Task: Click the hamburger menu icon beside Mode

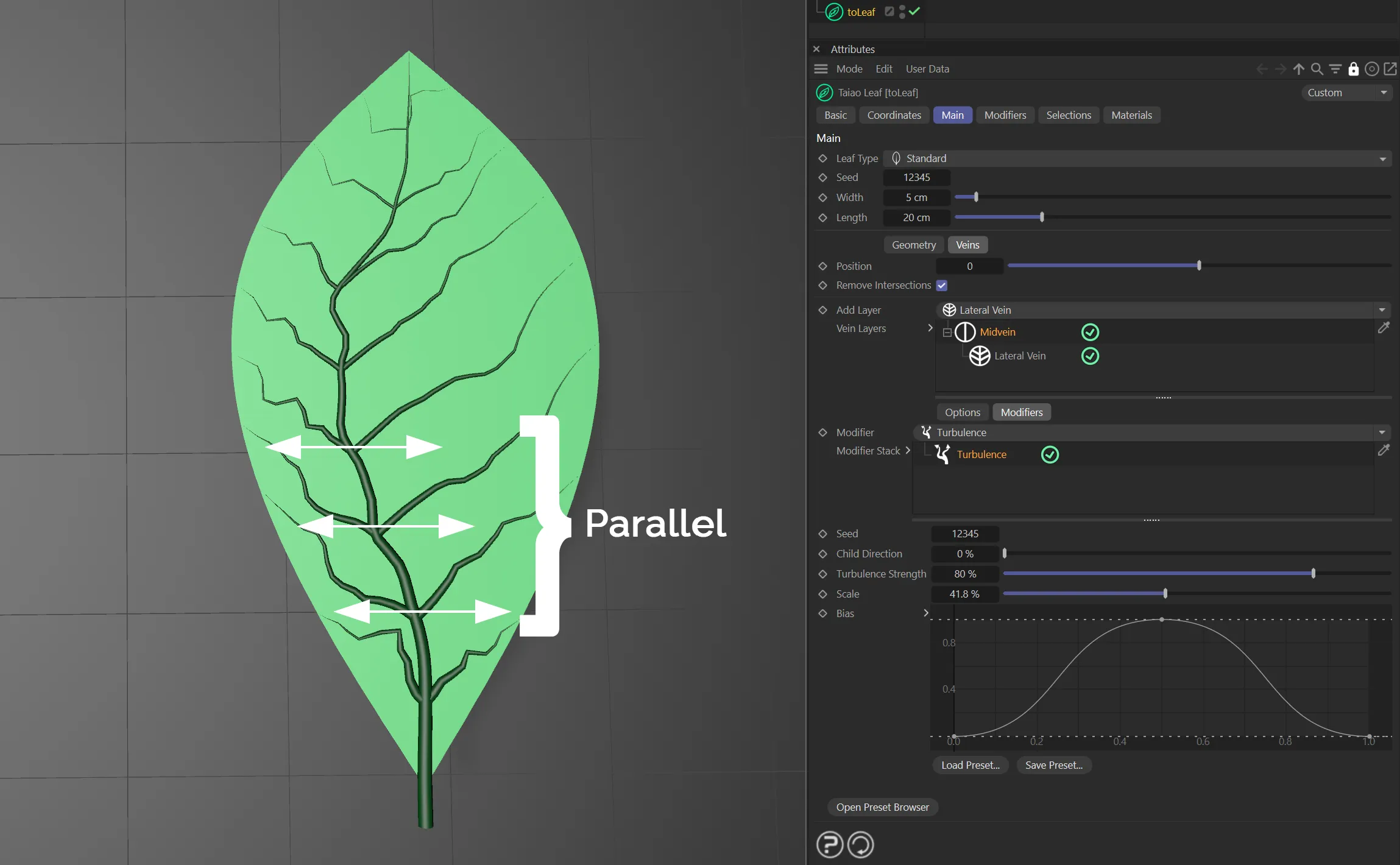Action: 821,69
